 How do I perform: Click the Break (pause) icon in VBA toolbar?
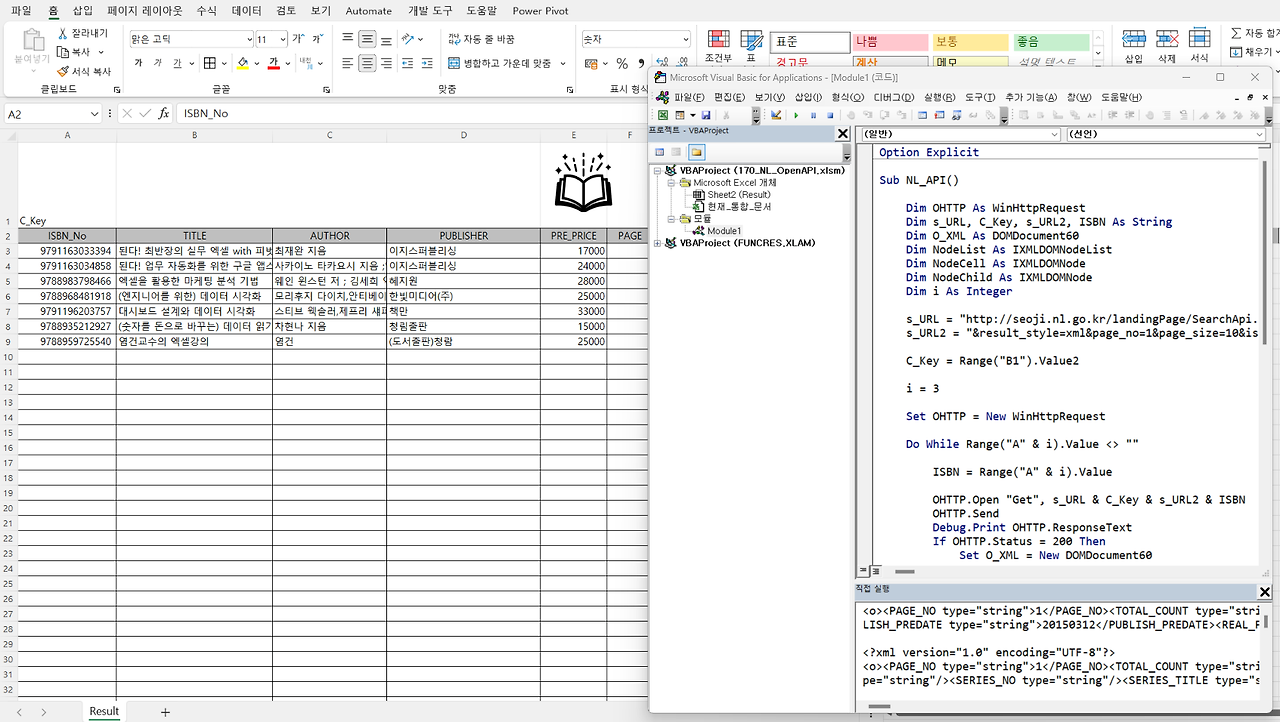pyautogui.click(x=813, y=116)
